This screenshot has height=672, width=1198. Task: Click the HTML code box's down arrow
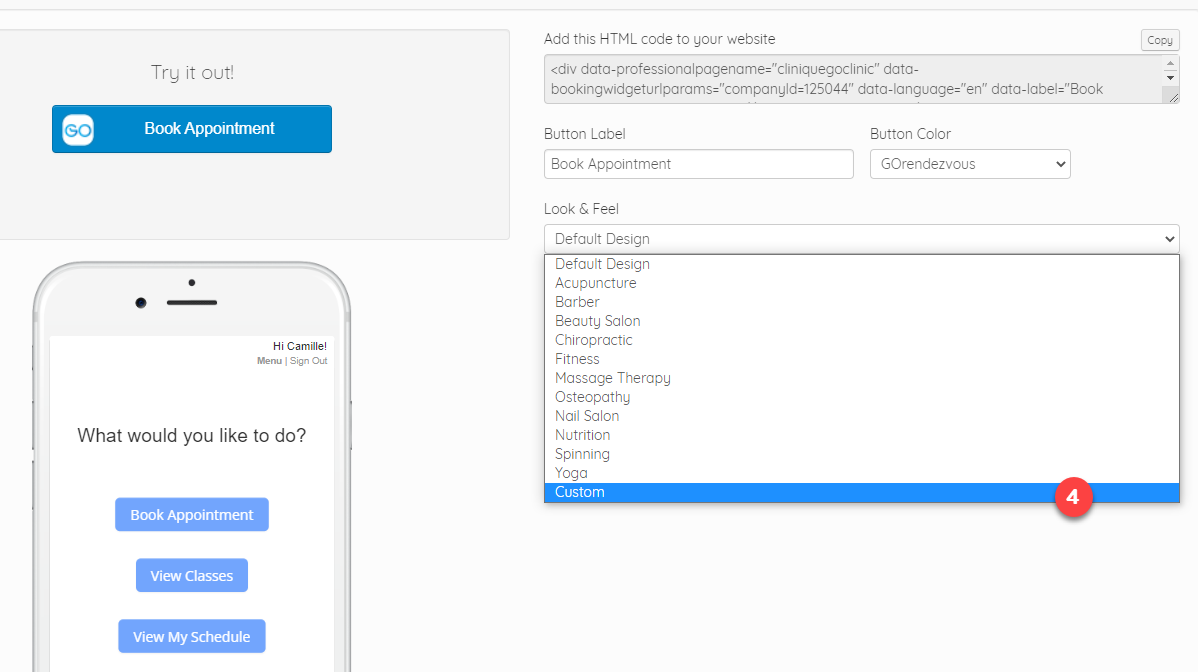(1170, 78)
